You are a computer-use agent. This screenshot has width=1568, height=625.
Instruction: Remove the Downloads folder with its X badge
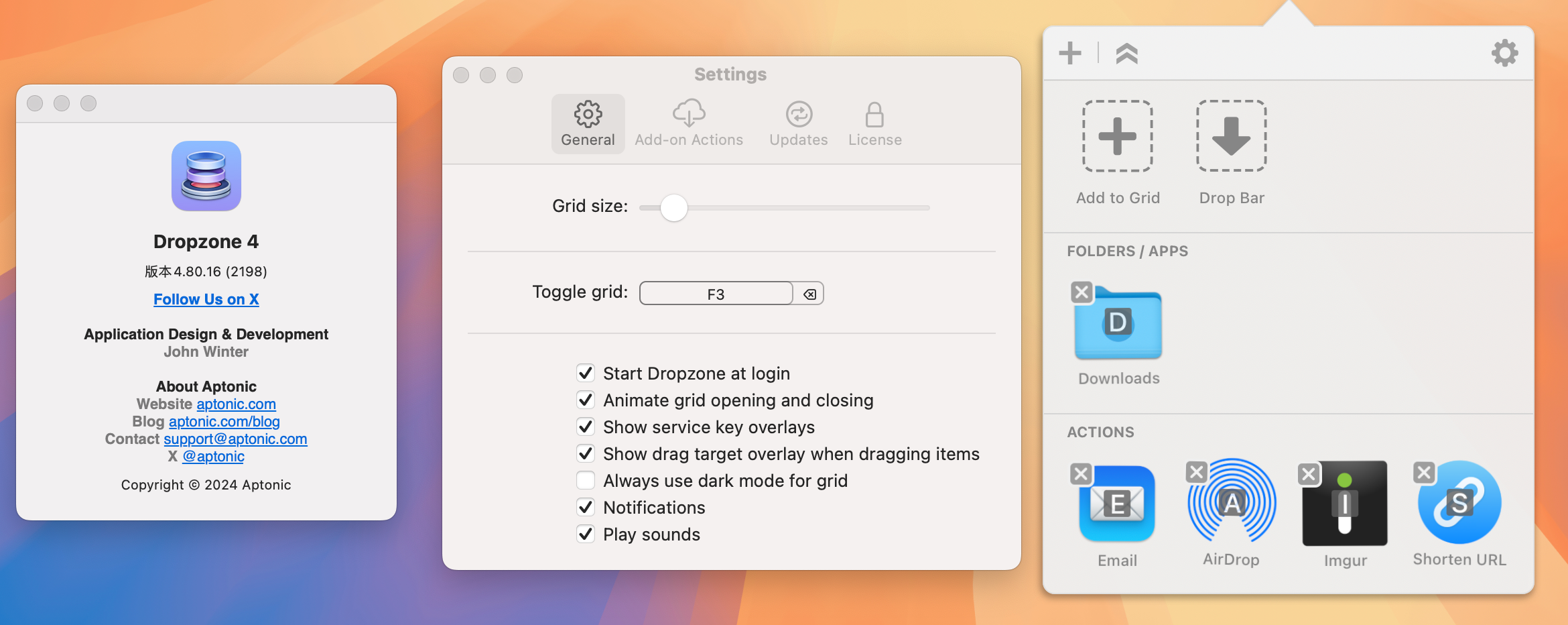coord(1082,292)
